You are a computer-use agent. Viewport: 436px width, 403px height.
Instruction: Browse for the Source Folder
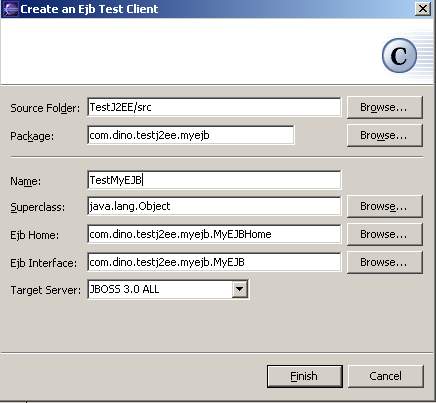tap(385, 107)
